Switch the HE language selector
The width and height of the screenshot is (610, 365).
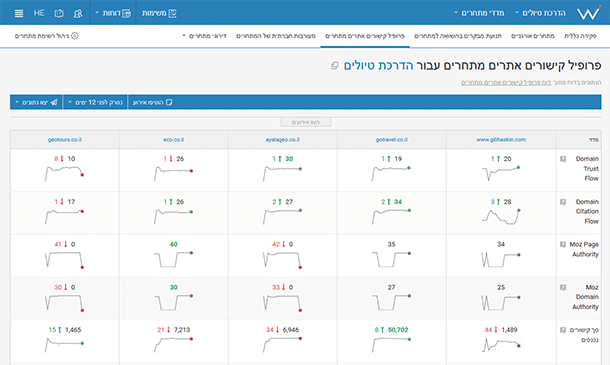click(x=39, y=13)
